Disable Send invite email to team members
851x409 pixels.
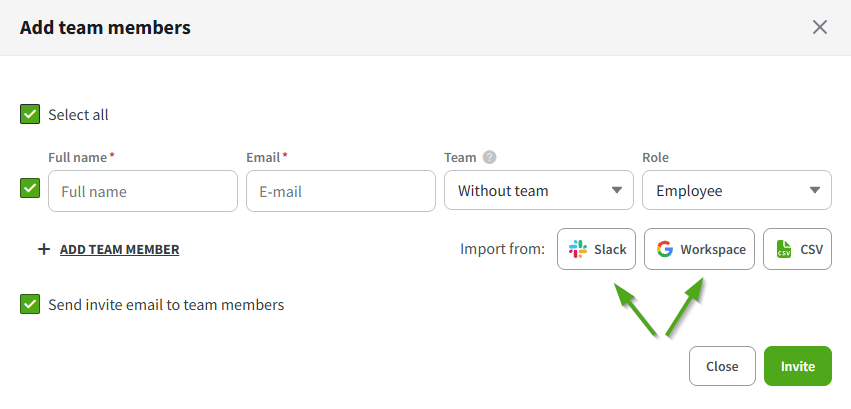(x=30, y=304)
